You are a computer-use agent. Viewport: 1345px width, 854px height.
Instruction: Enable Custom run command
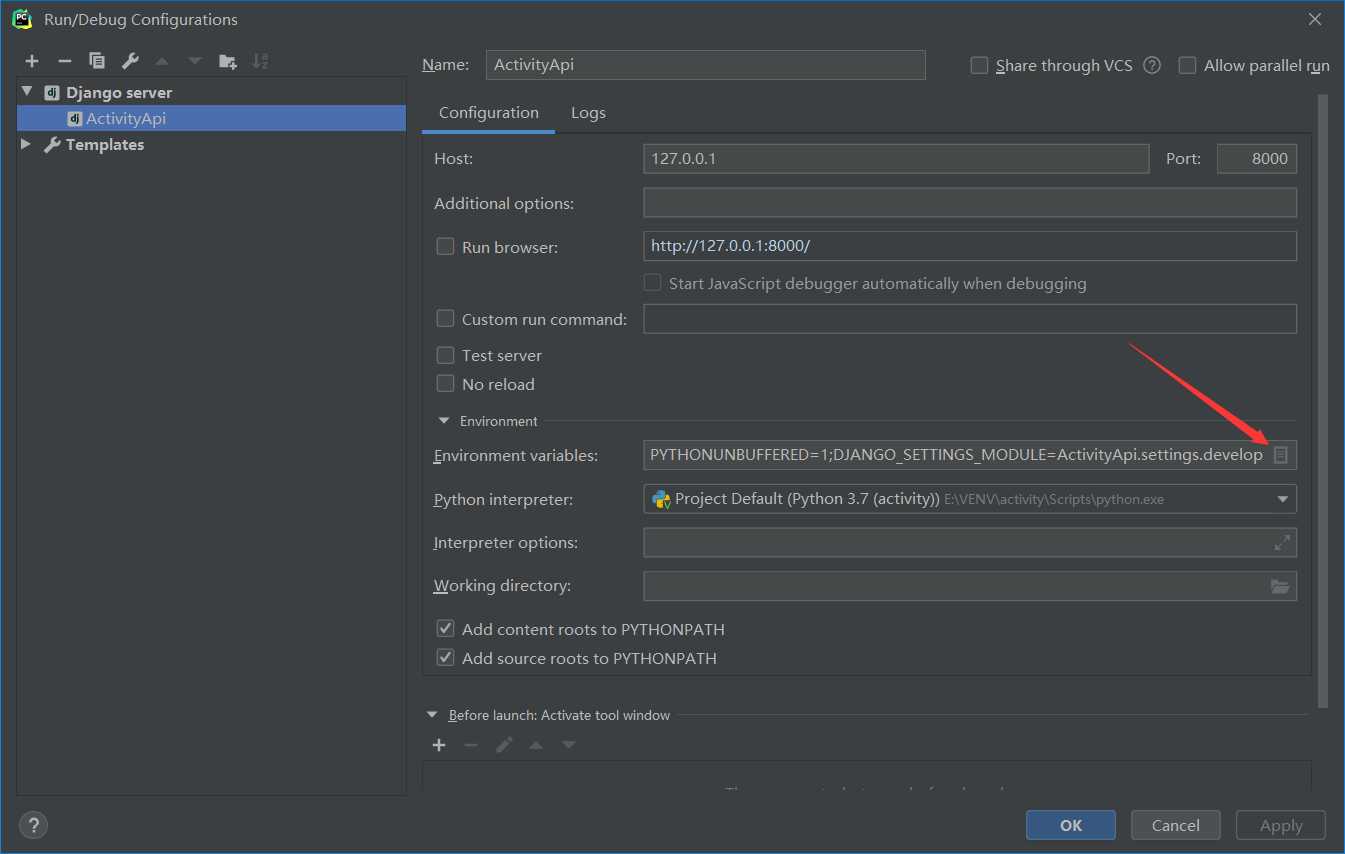click(x=446, y=319)
